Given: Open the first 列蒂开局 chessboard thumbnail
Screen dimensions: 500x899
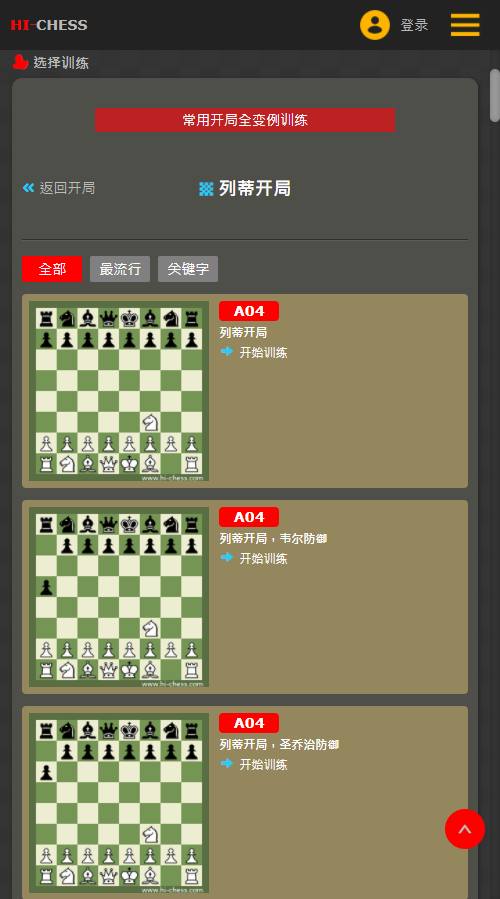Looking at the screenshot, I should [119, 391].
